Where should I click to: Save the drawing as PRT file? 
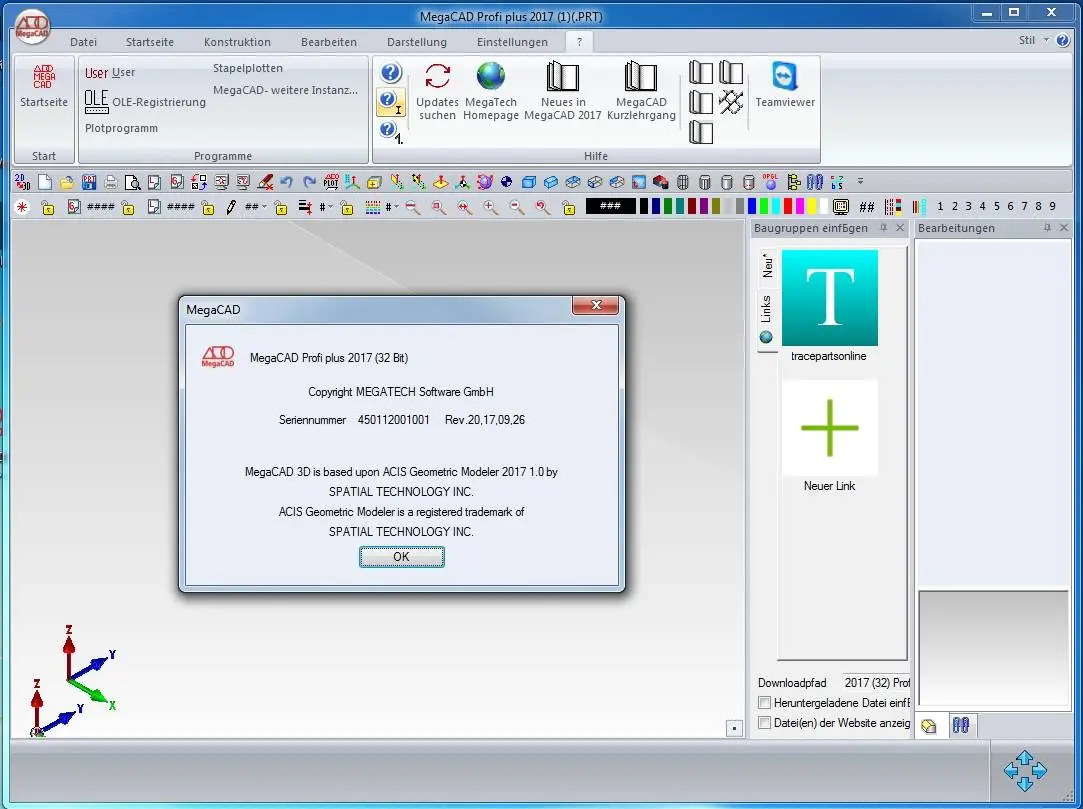click(89, 182)
